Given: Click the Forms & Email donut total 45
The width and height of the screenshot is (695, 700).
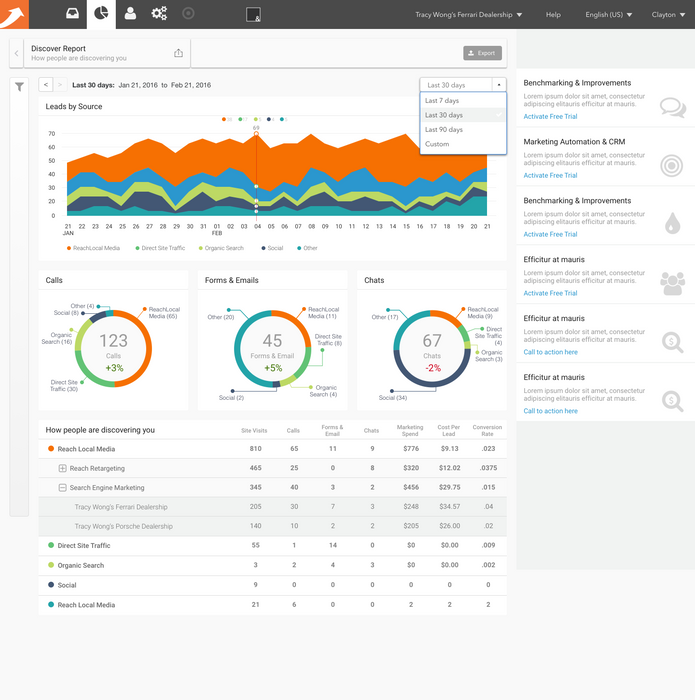Looking at the screenshot, I should [x=272, y=341].
